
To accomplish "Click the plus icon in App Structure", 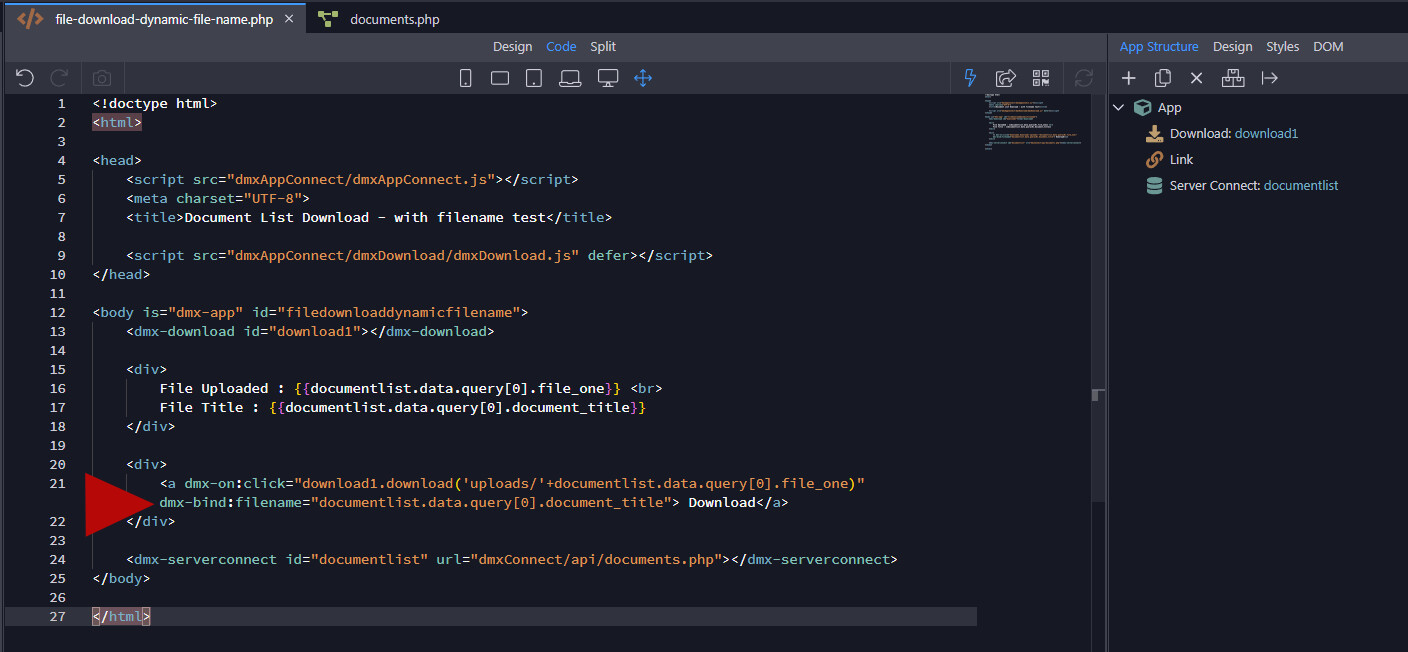I will (1129, 78).
